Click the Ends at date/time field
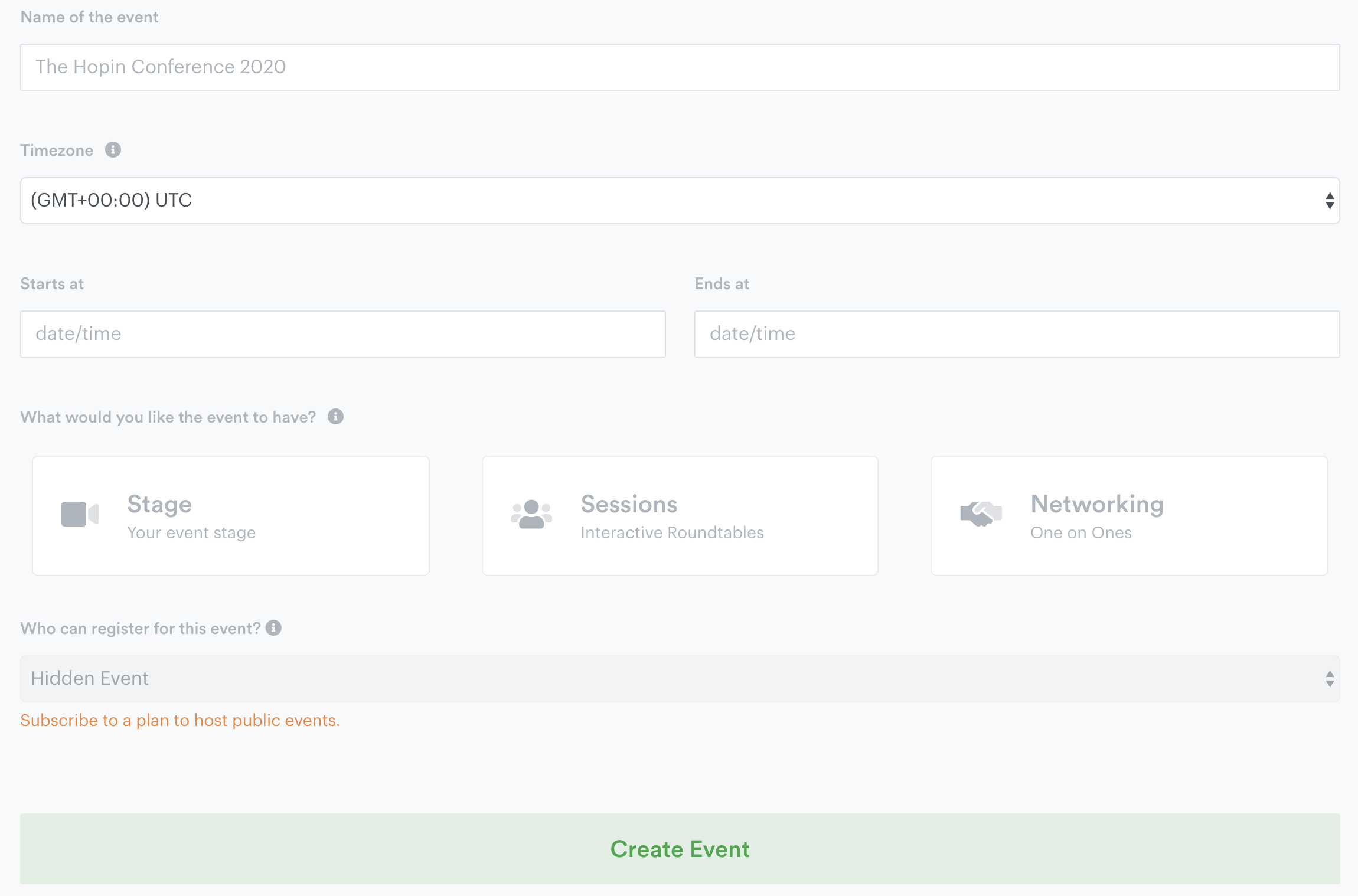 (x=1017, y=334)
